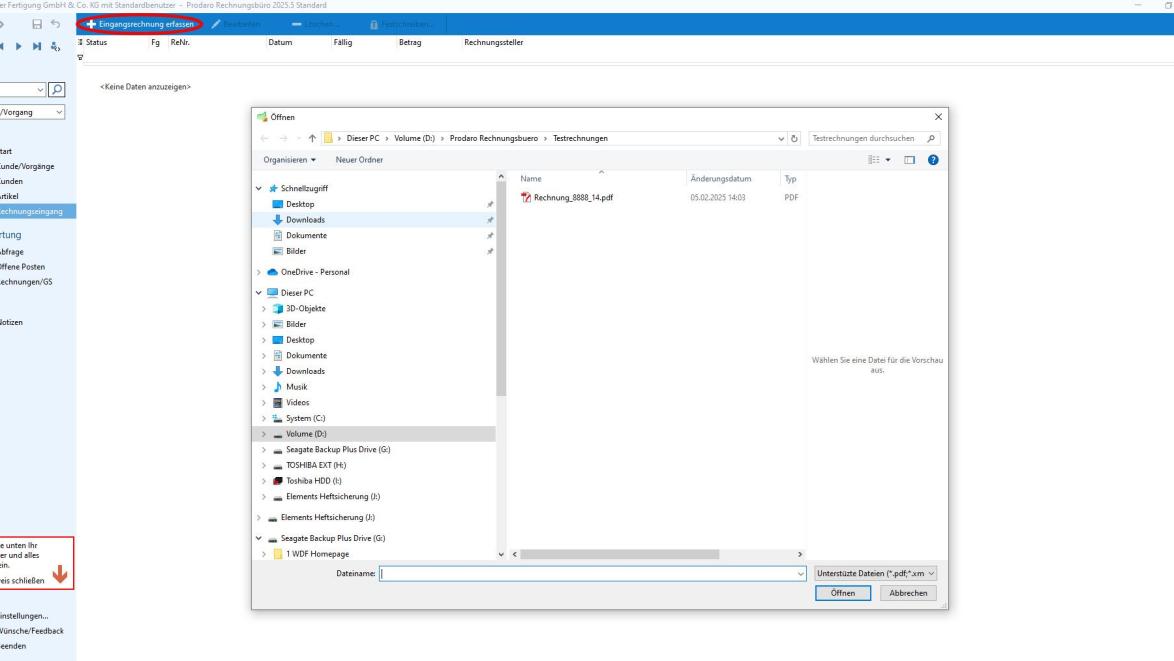
Task: Click the people icon beside the record arrows
Action: (x=55, y=46)
